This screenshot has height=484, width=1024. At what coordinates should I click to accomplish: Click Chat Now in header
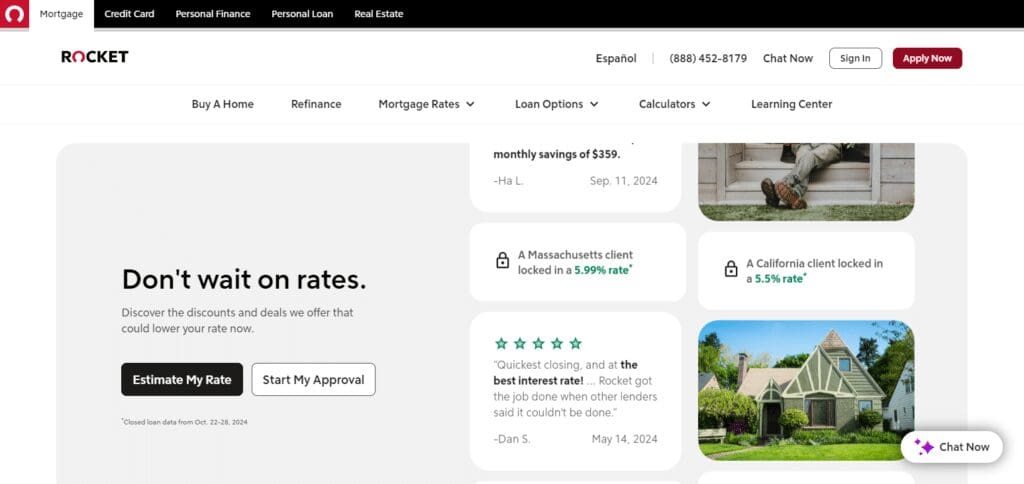(x=788, y=58)
